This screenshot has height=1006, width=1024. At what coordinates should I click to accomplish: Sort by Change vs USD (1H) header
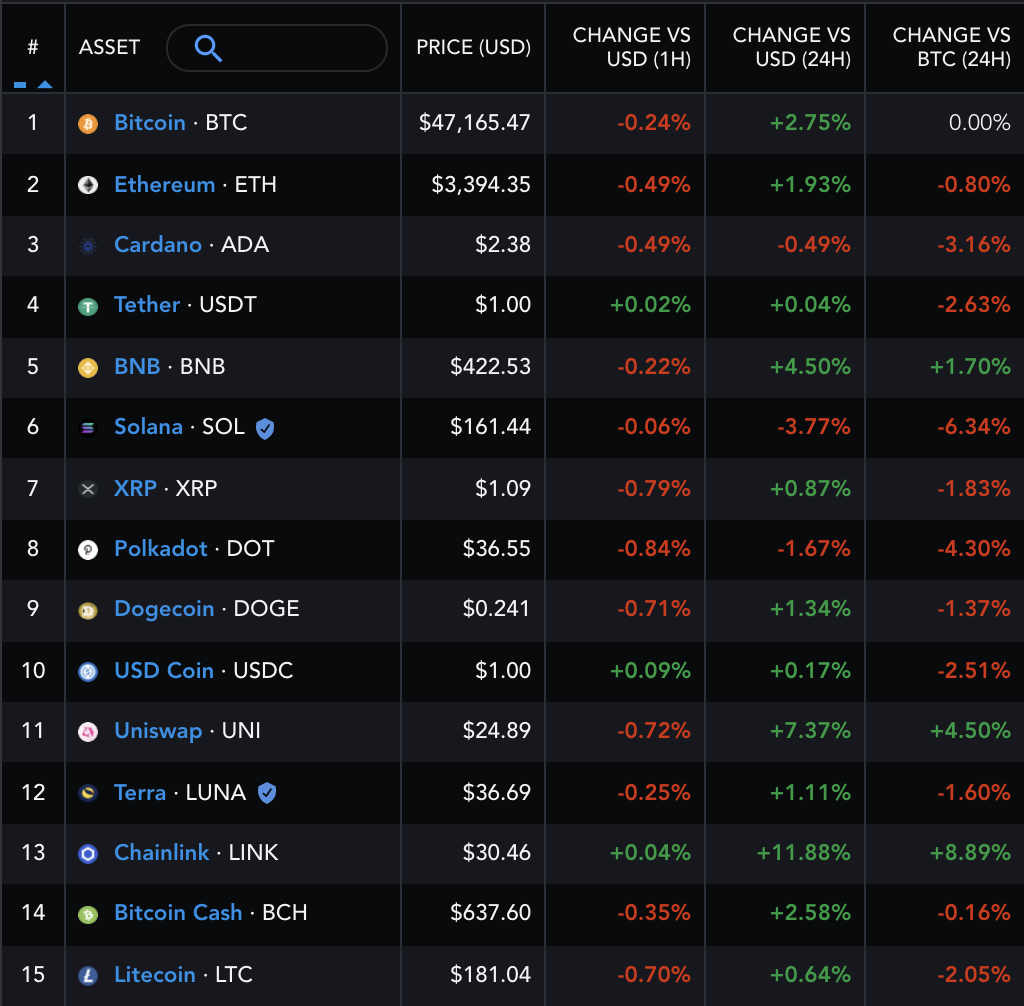(631, 47)
